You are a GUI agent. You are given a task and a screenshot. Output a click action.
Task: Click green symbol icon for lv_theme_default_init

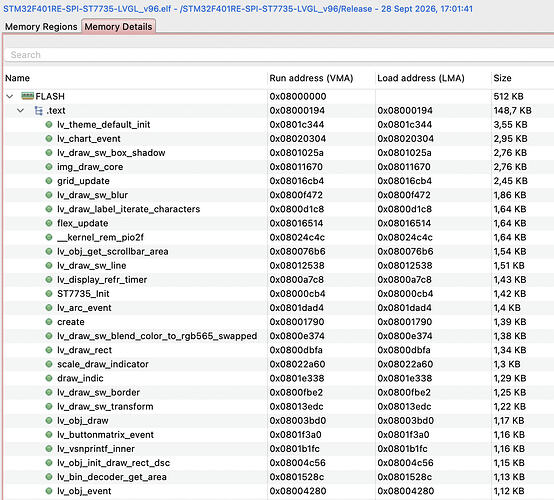pos(49,124)
